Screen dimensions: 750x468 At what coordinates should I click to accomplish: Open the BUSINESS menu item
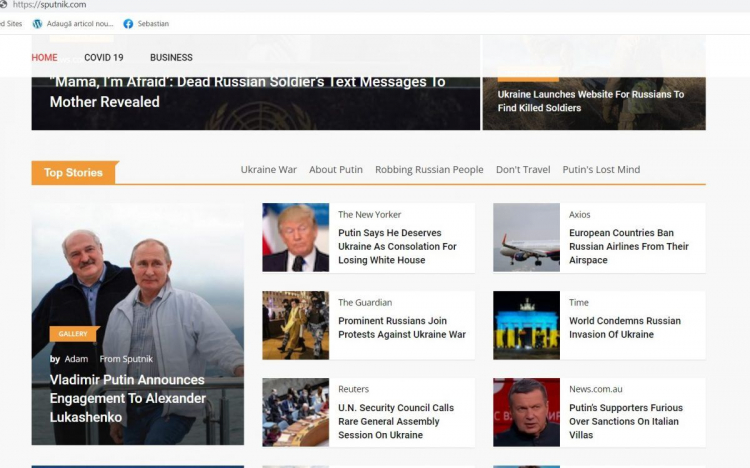pyautogui.click(x=171, y=57)
